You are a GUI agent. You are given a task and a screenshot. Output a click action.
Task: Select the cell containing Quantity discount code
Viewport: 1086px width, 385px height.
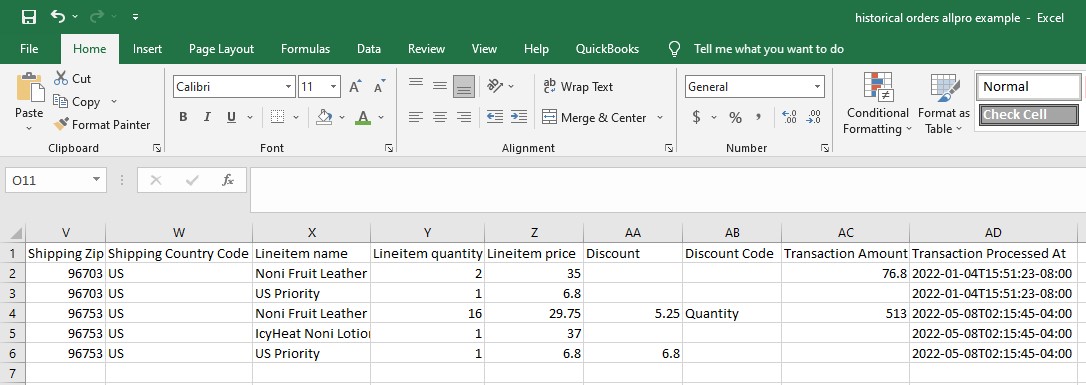click(x=732, y=314)
